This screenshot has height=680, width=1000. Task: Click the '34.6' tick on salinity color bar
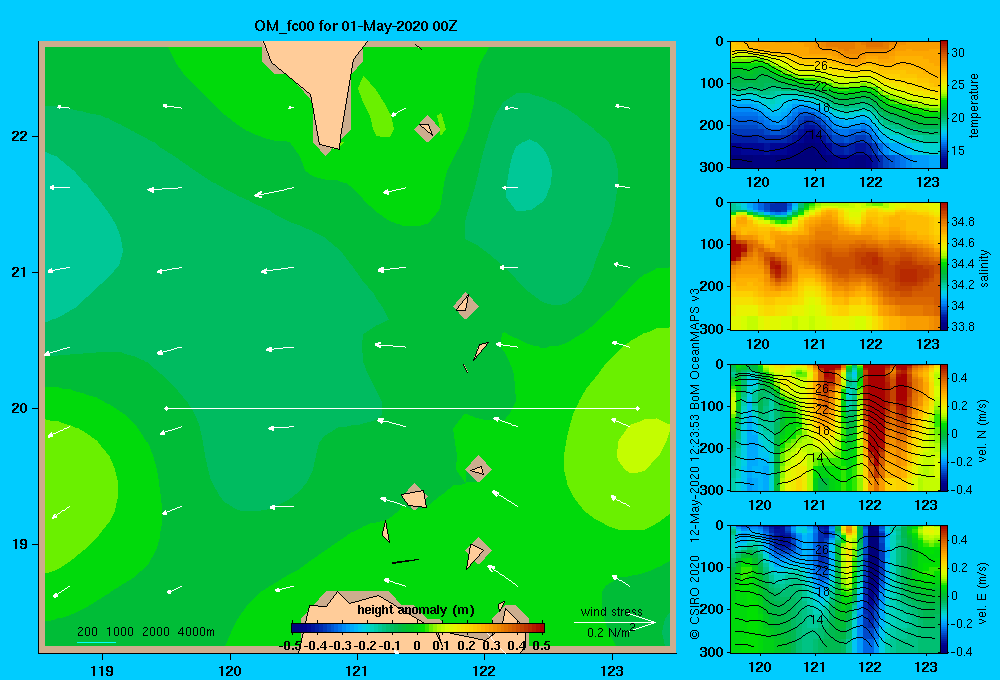(962, 242)
